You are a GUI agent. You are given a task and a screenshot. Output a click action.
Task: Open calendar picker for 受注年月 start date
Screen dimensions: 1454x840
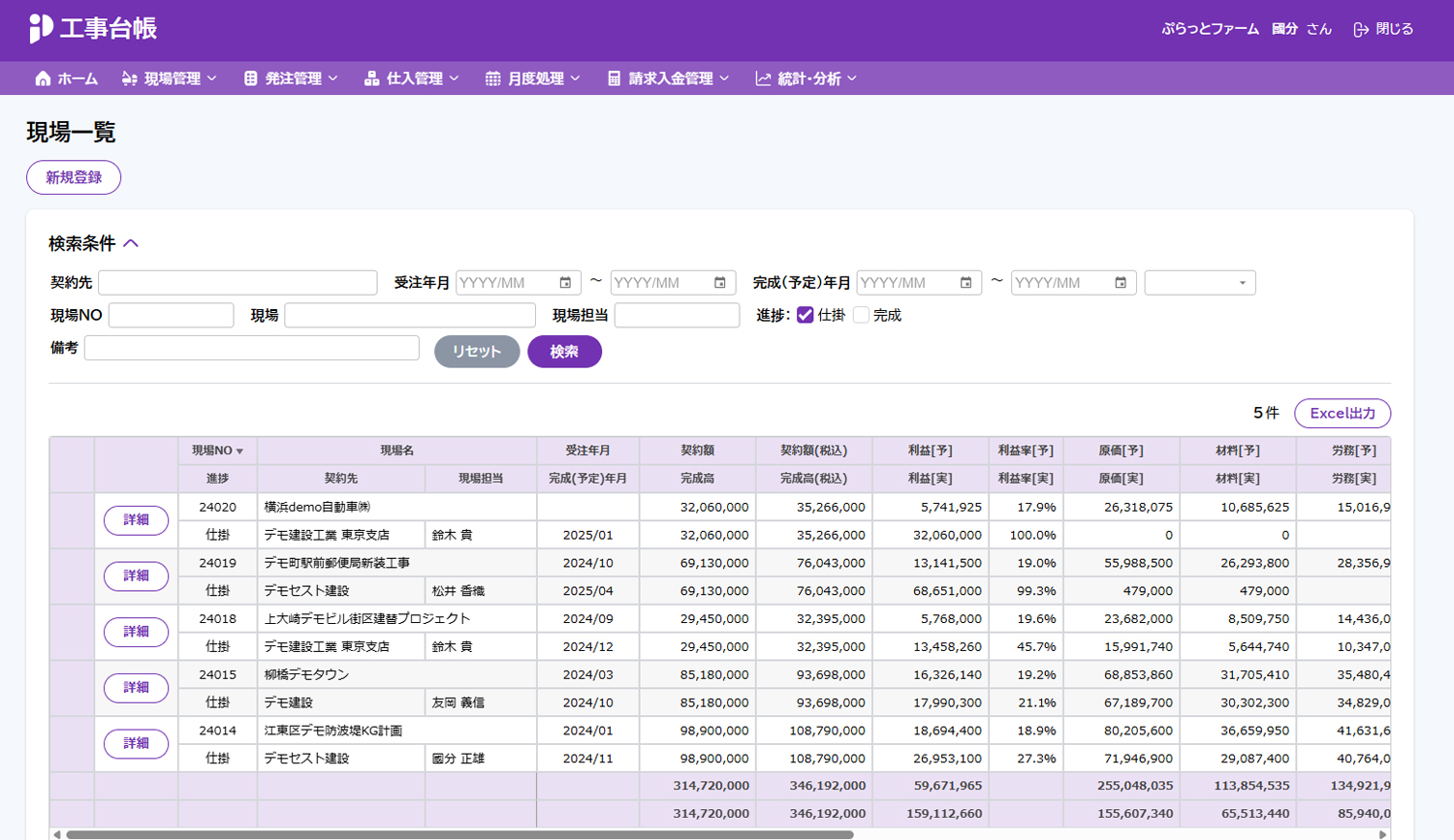[565, 283]
